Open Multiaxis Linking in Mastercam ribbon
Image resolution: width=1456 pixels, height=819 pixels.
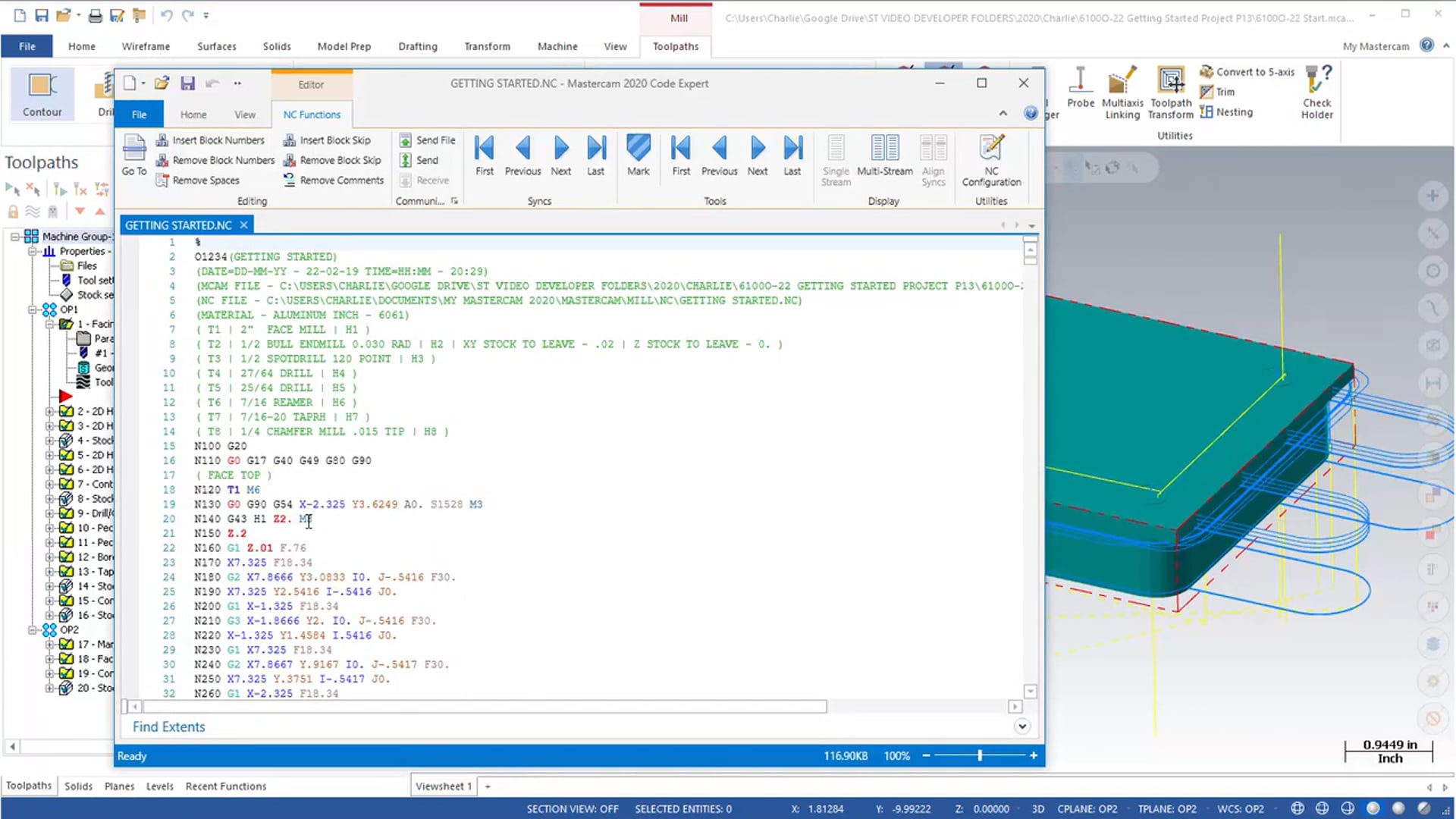point(1122,93)
